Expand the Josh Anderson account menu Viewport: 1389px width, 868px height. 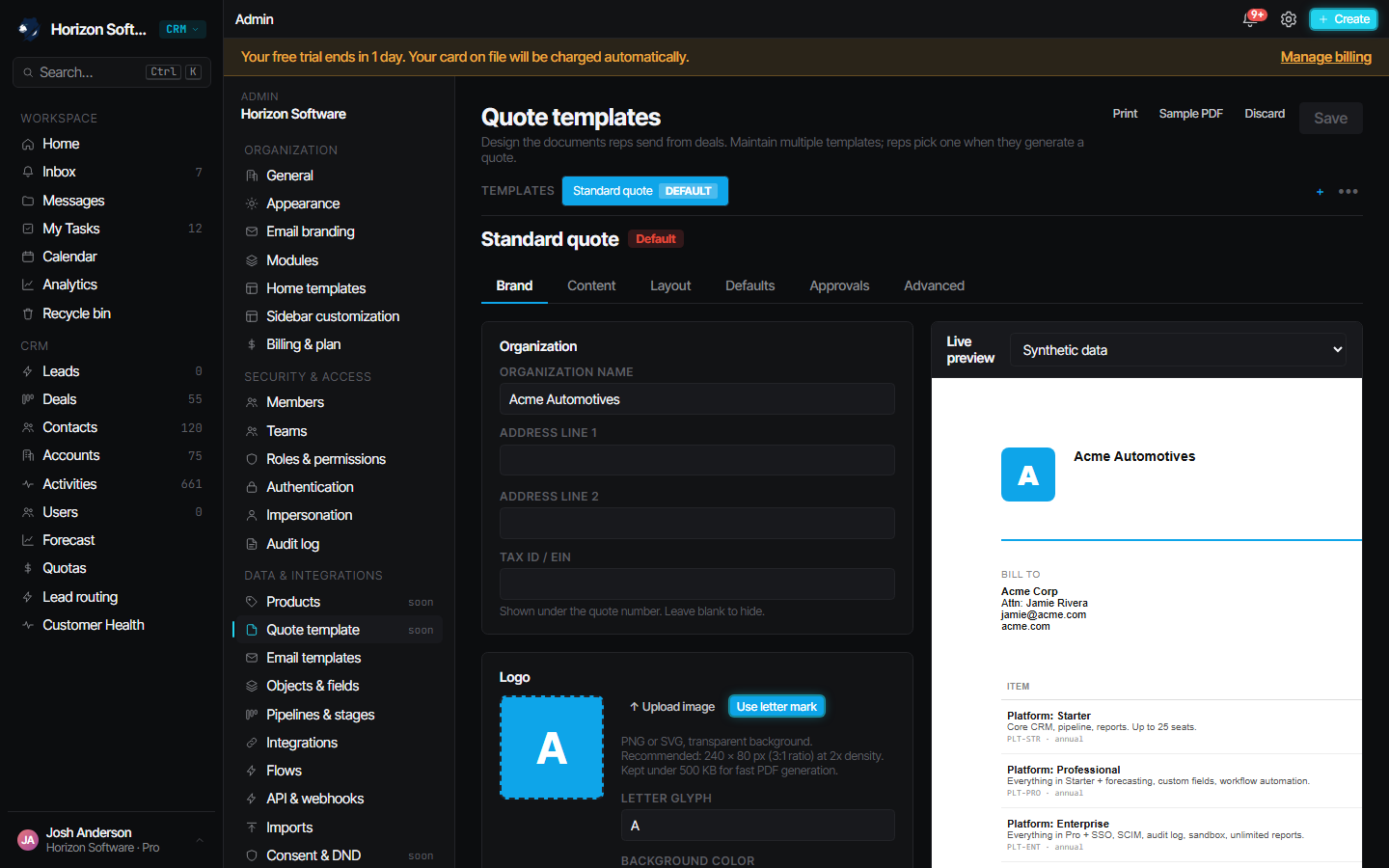point(112,840)
